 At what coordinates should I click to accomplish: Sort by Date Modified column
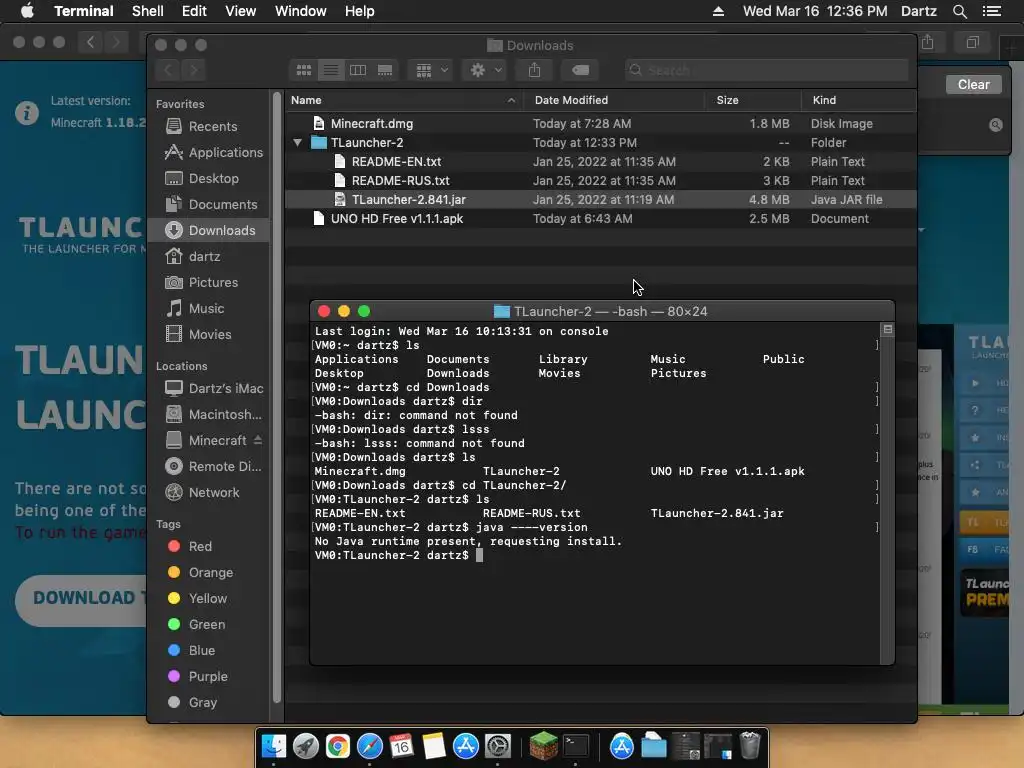614,100
